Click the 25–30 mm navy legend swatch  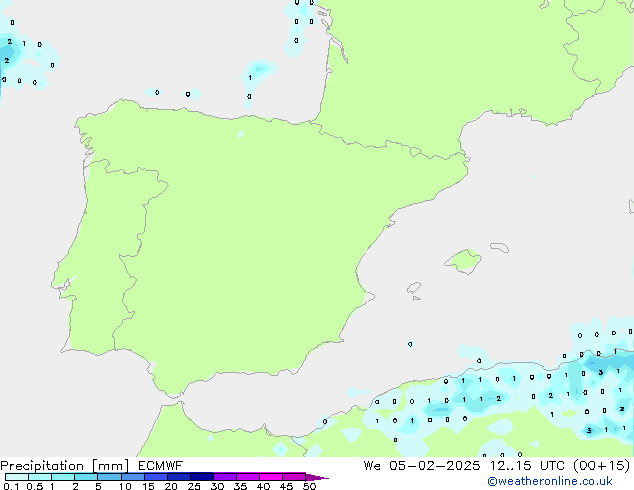(x=201, y=477)
